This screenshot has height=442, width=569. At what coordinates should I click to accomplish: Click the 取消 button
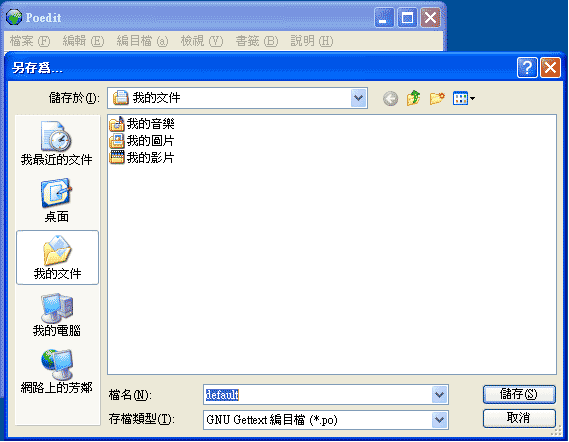pyautogui.click(x=519, y=418)
